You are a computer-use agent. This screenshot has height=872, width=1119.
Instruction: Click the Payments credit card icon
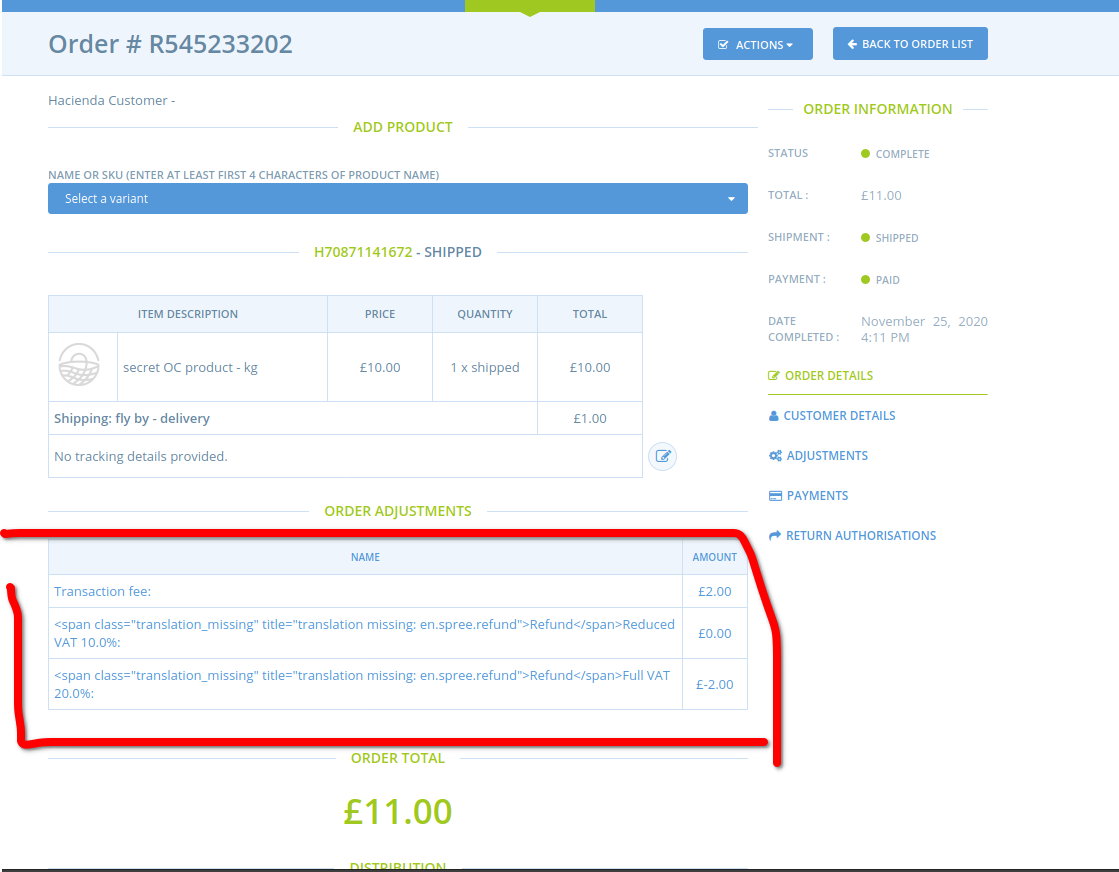click(x=775, y=496)
